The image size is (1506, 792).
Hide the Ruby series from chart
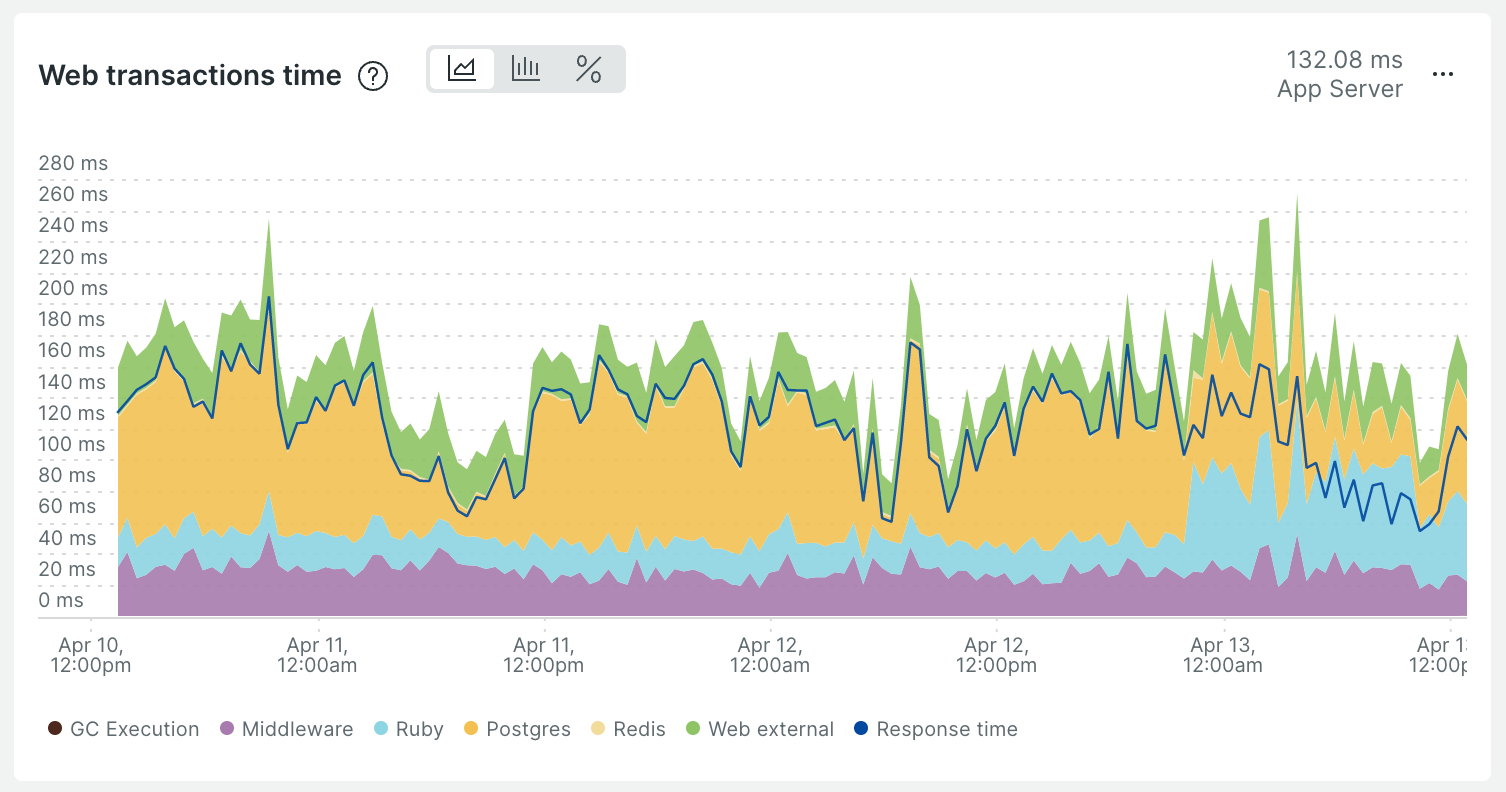pyautogui.click(x=408, y=729)
